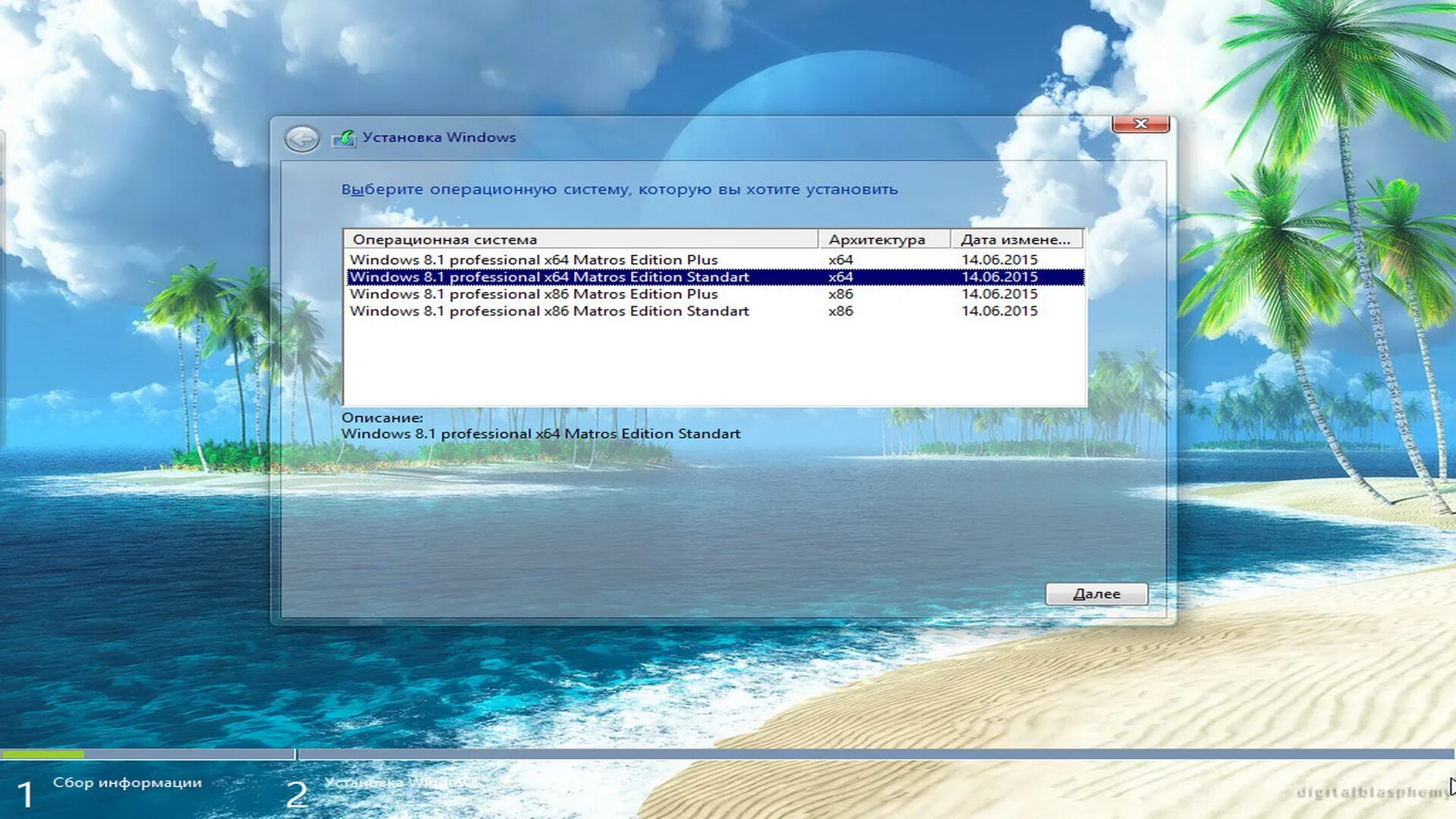Click the Далее button

click(1097, 594)
